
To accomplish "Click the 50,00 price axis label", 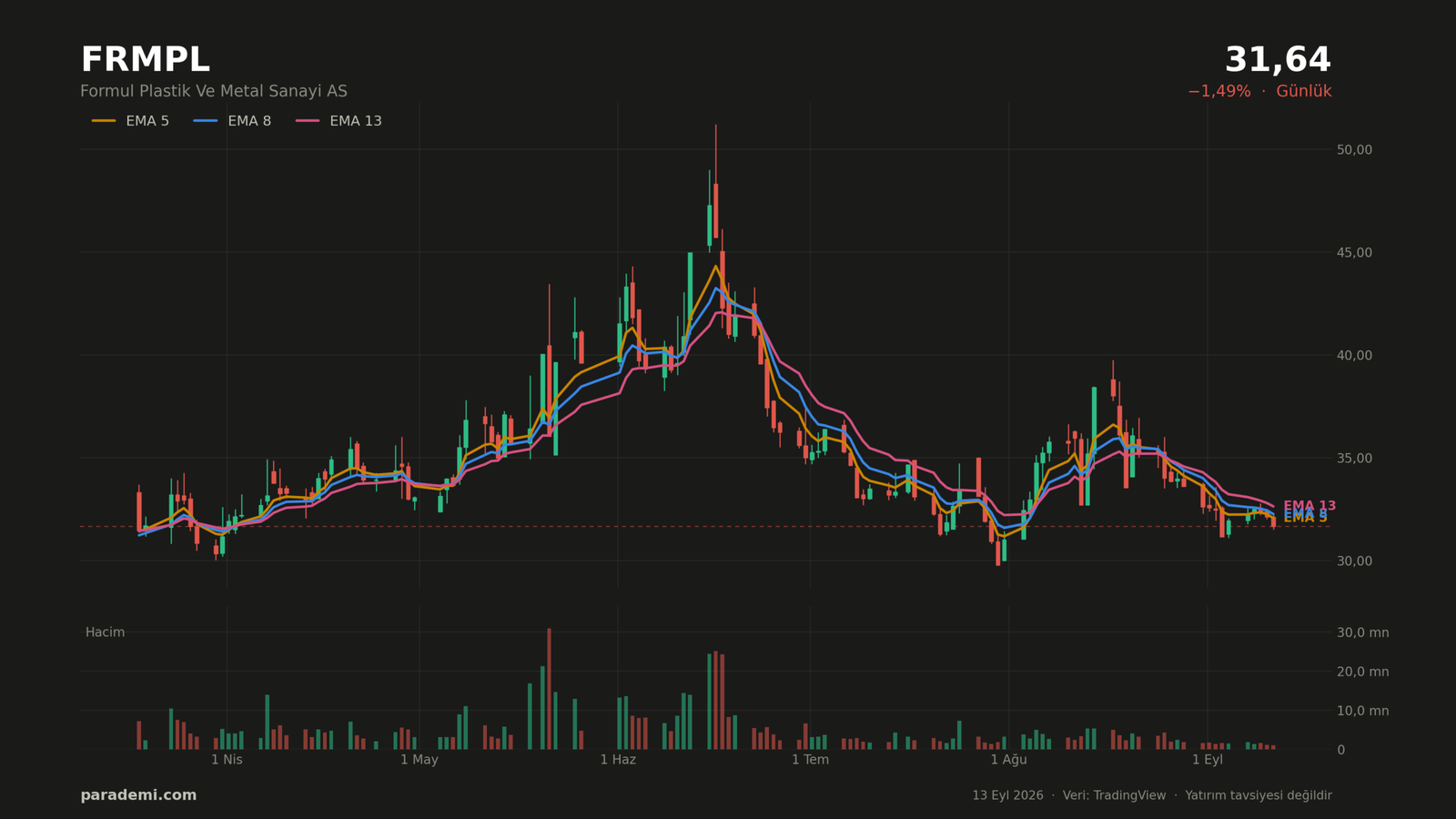I will click(x=1354, y=149).
